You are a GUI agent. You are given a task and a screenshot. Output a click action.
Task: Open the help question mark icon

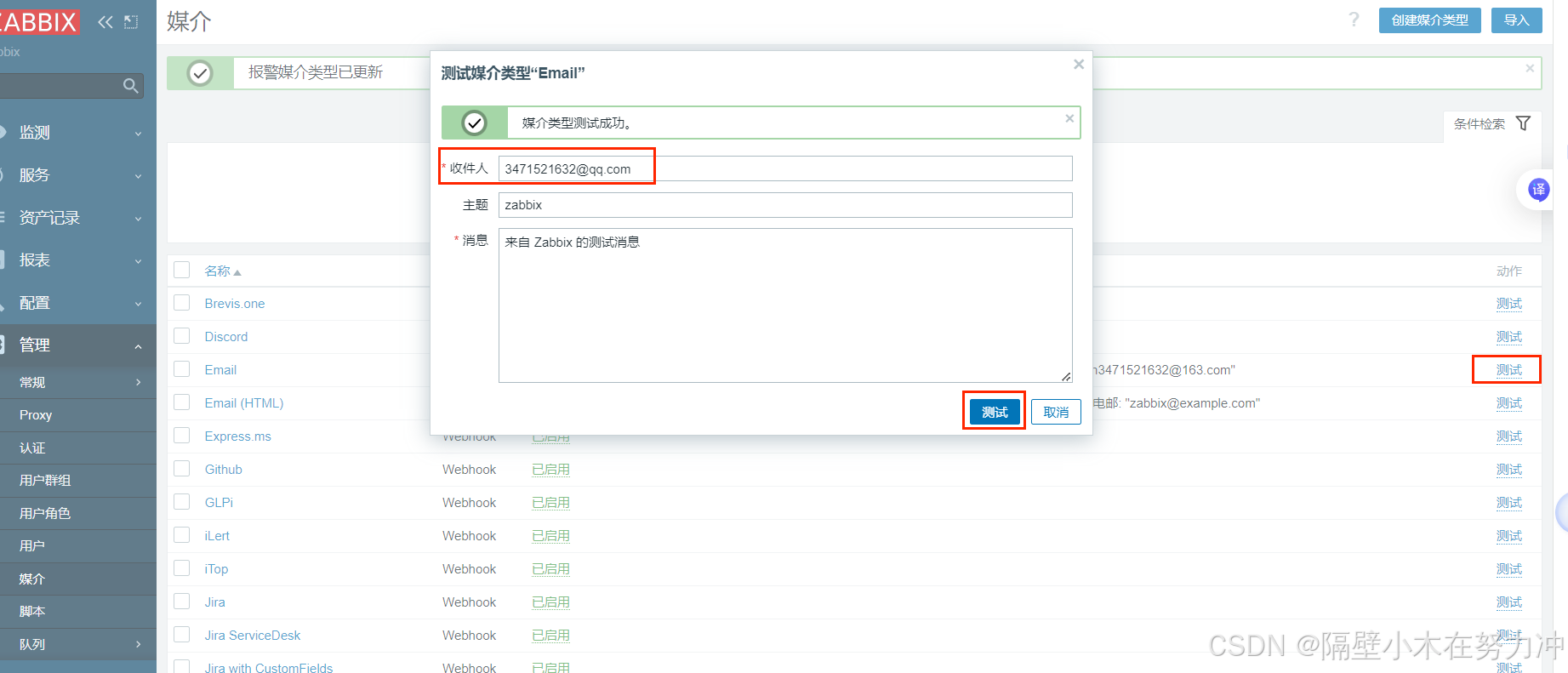click(x=1354, y=20)
